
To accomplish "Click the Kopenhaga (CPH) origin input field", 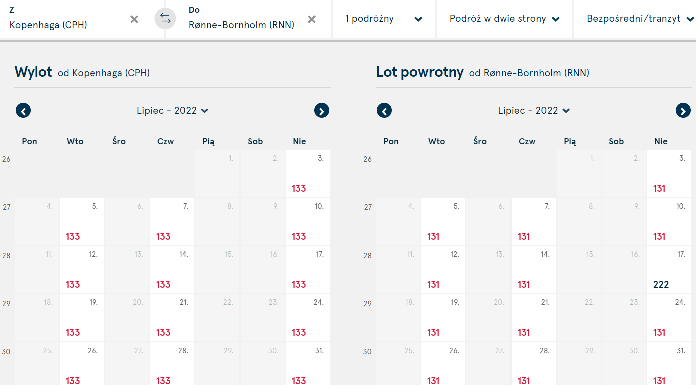I will coord(67,19).
